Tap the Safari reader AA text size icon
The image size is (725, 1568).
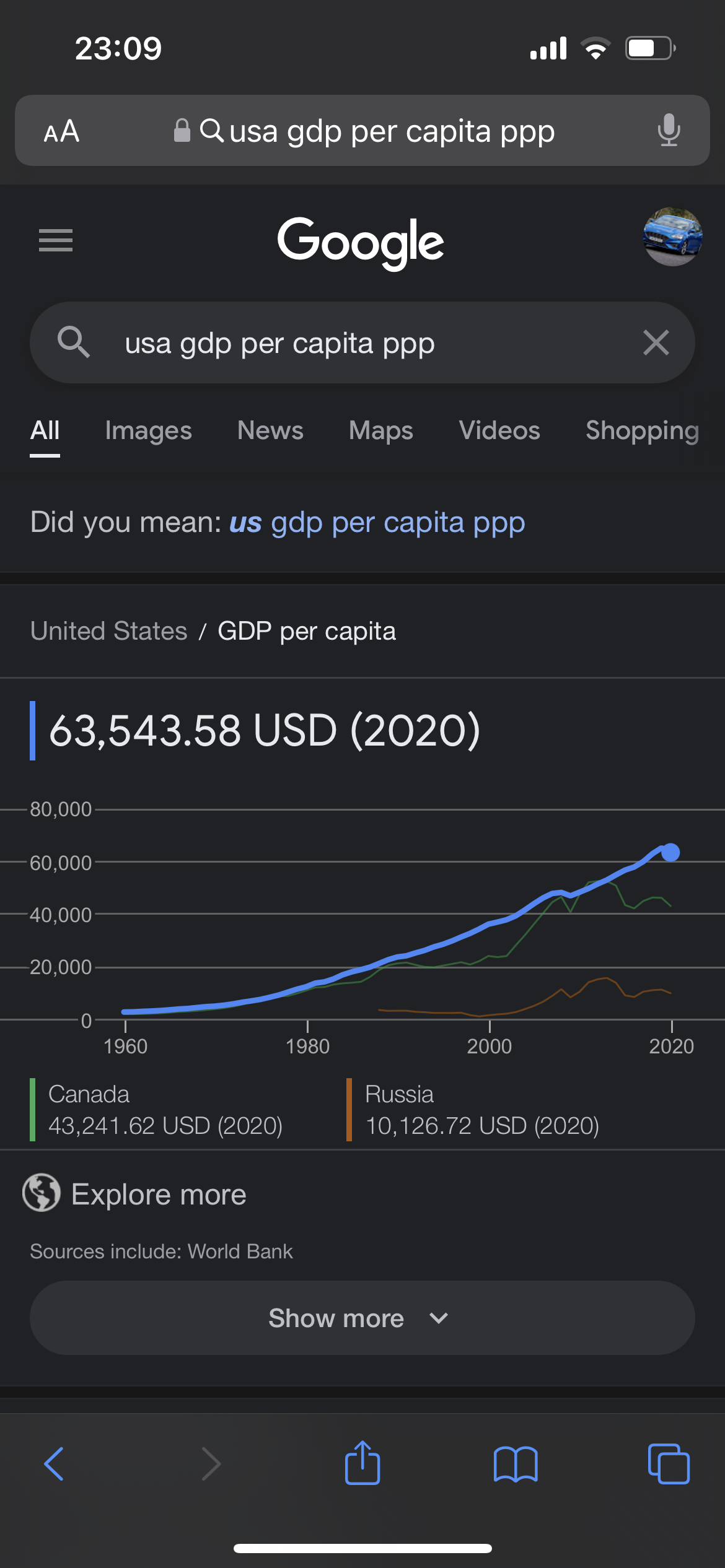click(61, 131)
